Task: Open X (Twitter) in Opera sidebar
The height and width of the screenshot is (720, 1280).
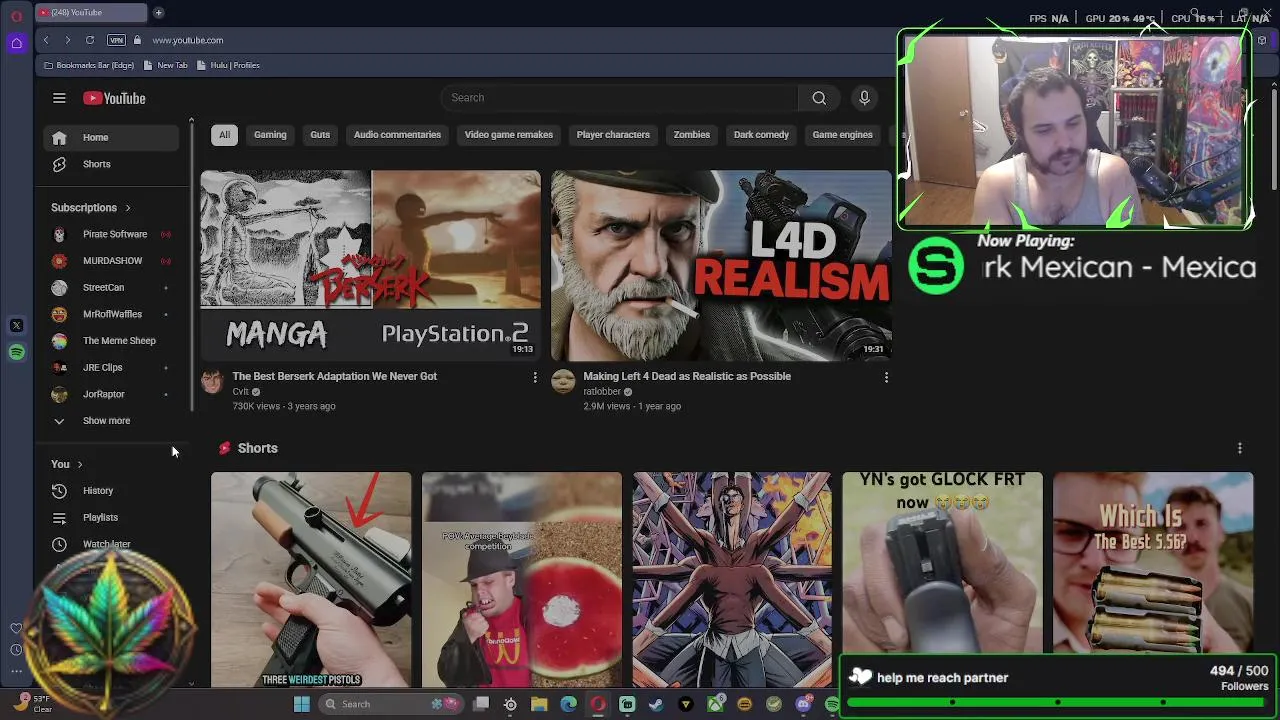Action: coord(16,325)
